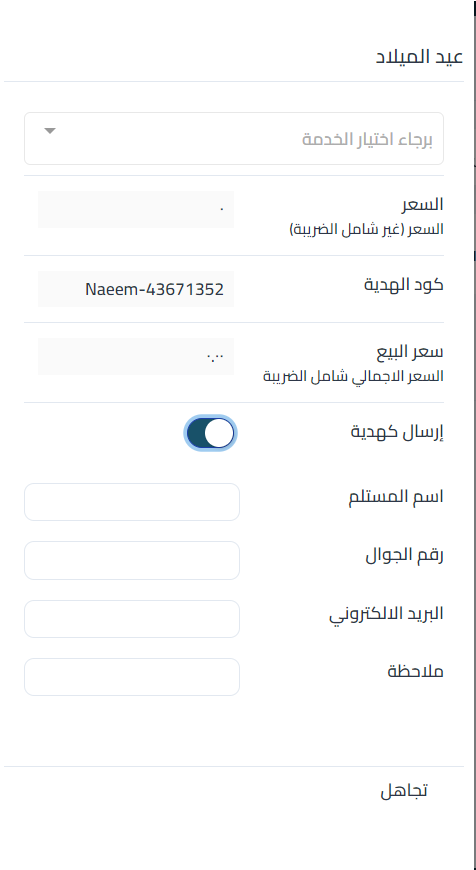The image size is (476, 870).
Task: Click the 'تجاهل' dismiss button
Action: pyautogui.click(x=404, y=791)
